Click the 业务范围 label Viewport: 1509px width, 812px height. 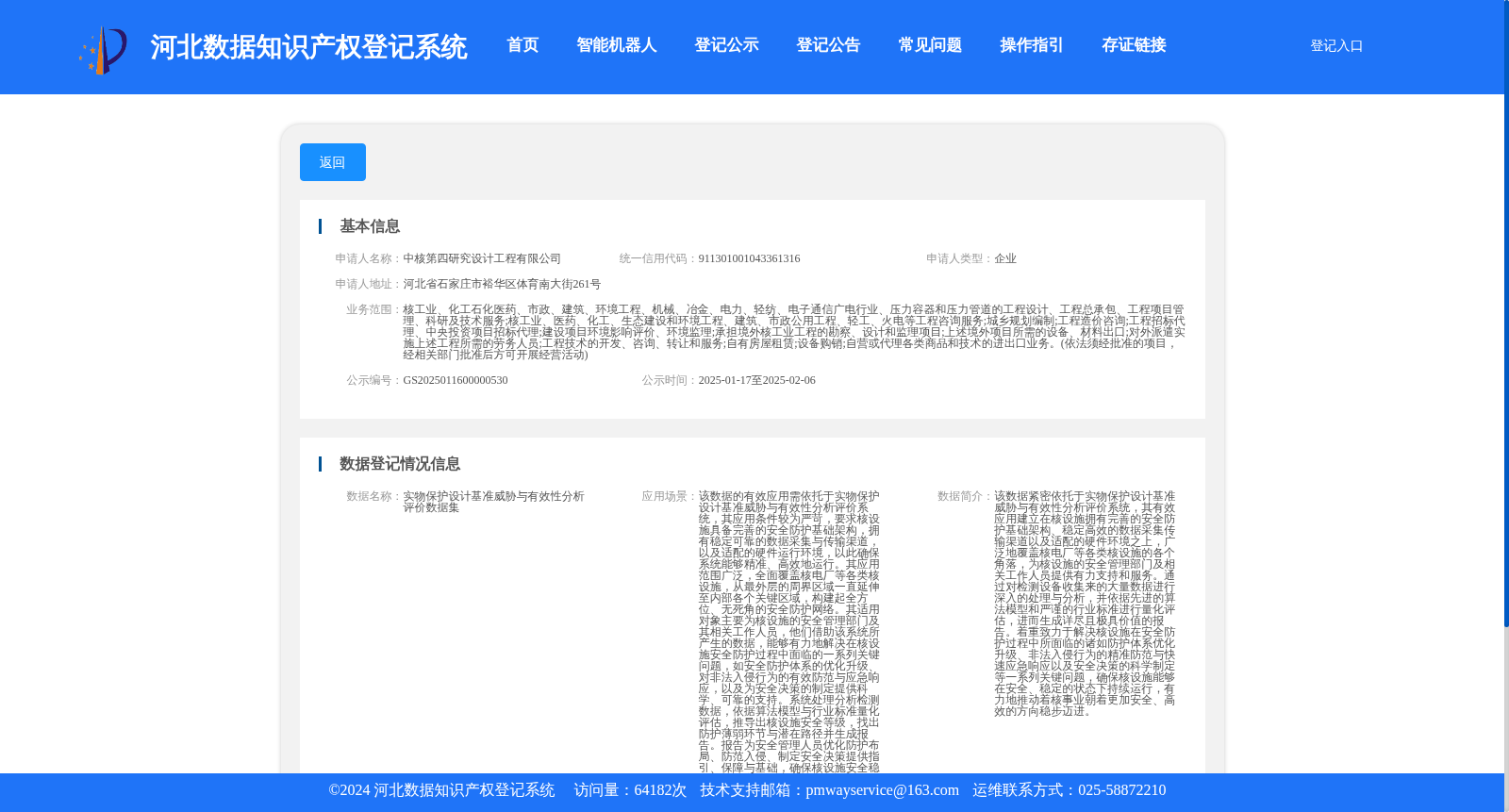tap(374, 309)
